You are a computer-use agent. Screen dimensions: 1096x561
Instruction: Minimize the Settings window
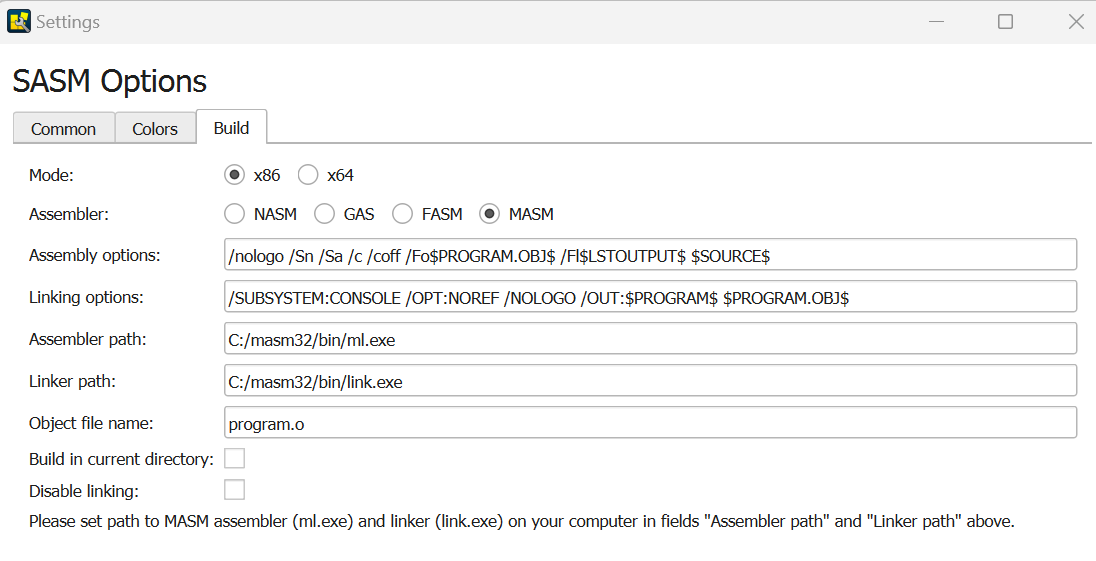coord(935,21)
